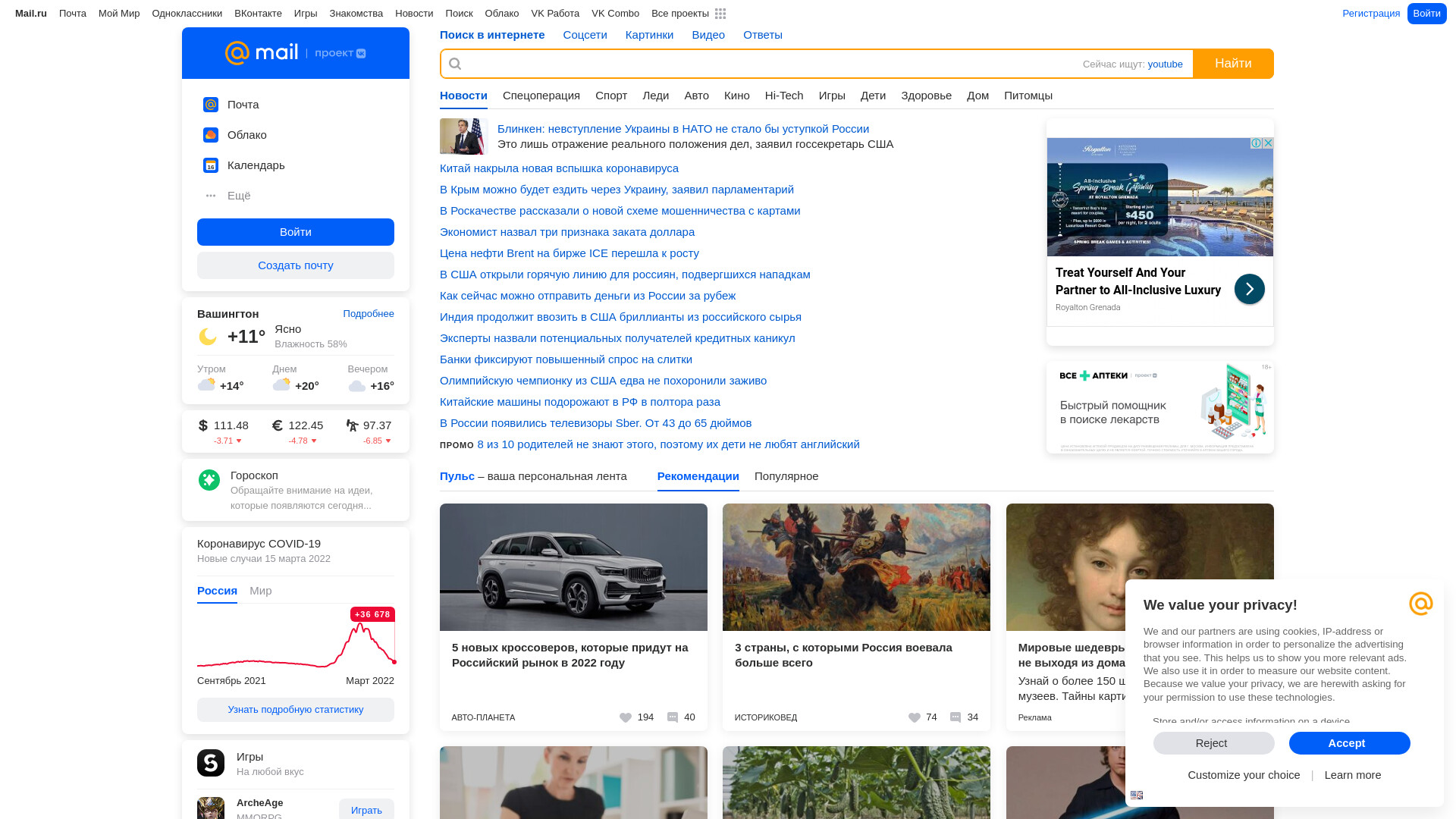Click the euro currency rate icon
Screen dimensions: 1456x819
tap(278, 425)
